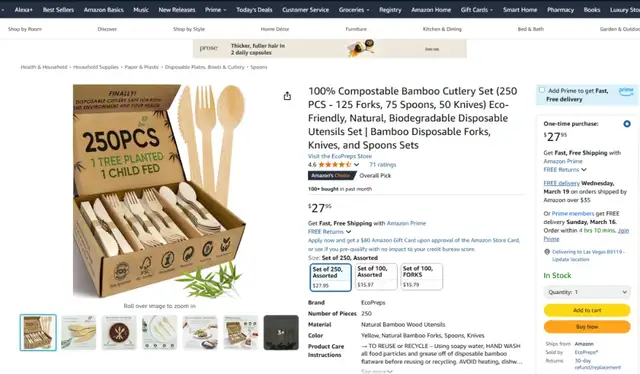Click the share icon beside product image
The height and width of the screenshot is (374, 640).
pos(287,96)
